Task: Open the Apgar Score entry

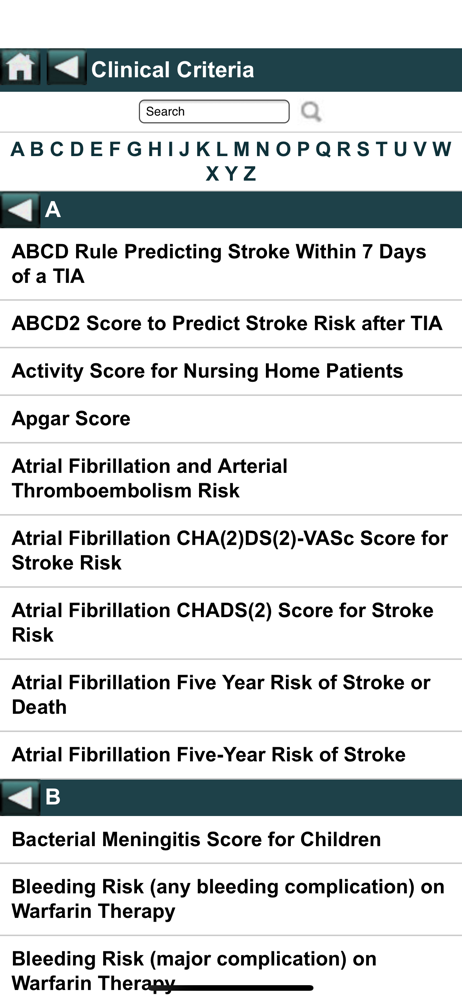Action: pyautogui.click(x=231, y=419)
